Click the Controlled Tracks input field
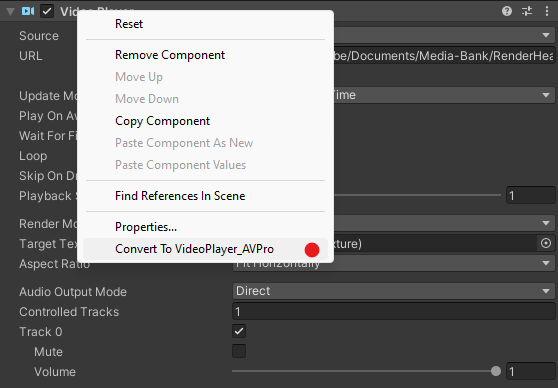This screenshot has height=388, width=558. (x=394, y=312)
